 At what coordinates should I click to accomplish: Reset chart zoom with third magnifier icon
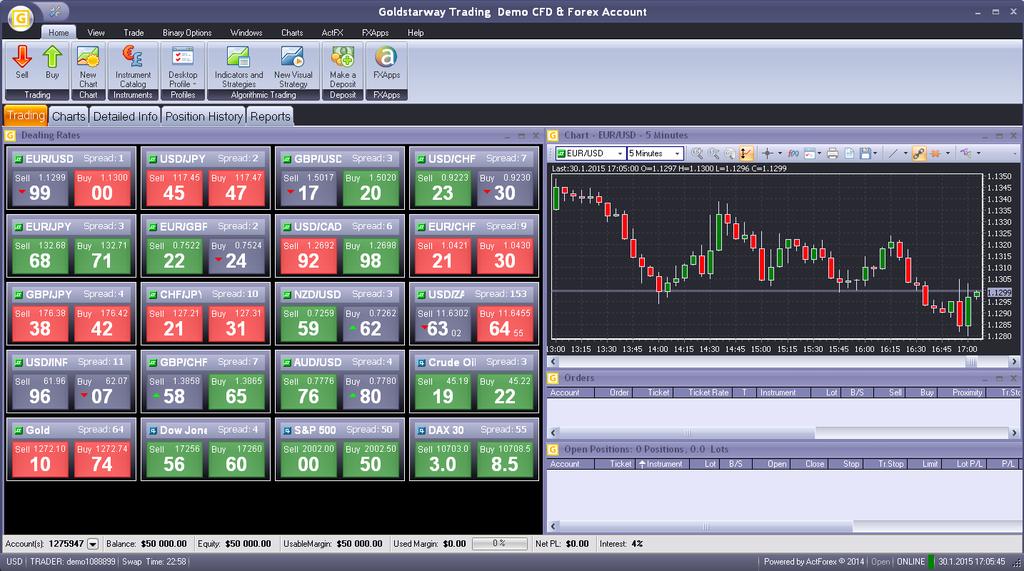click(729, 154)
